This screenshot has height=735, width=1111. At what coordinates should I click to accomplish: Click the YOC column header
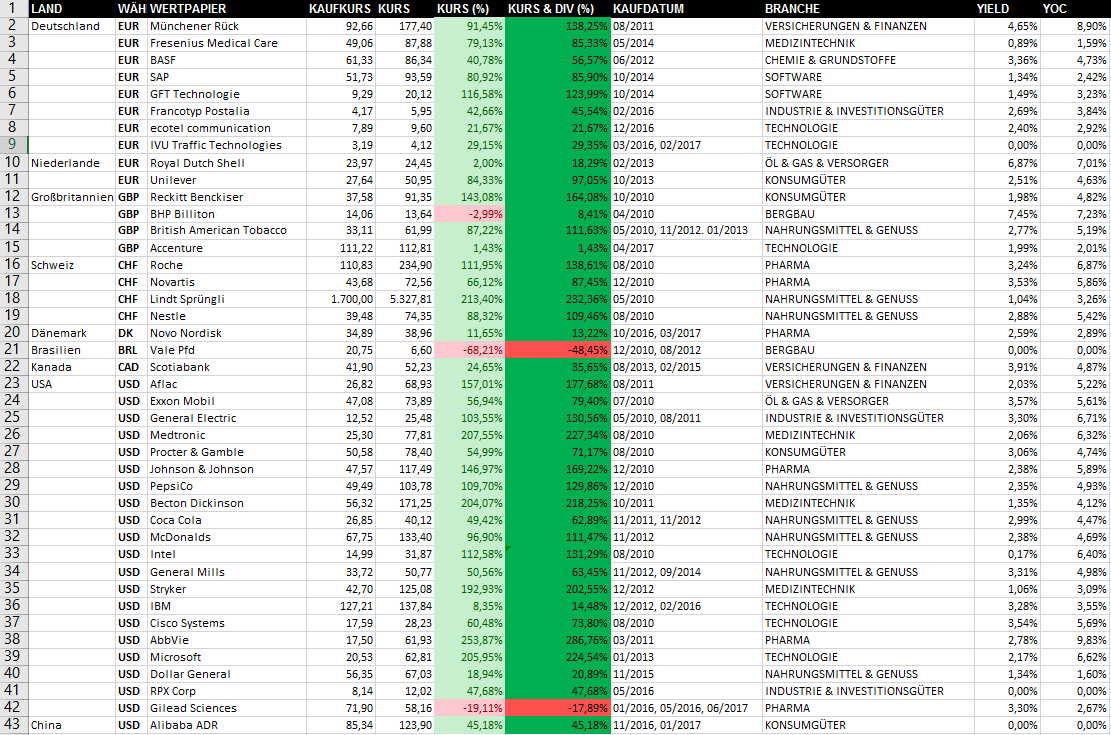pyautogui.click(x=1075, y=9)
